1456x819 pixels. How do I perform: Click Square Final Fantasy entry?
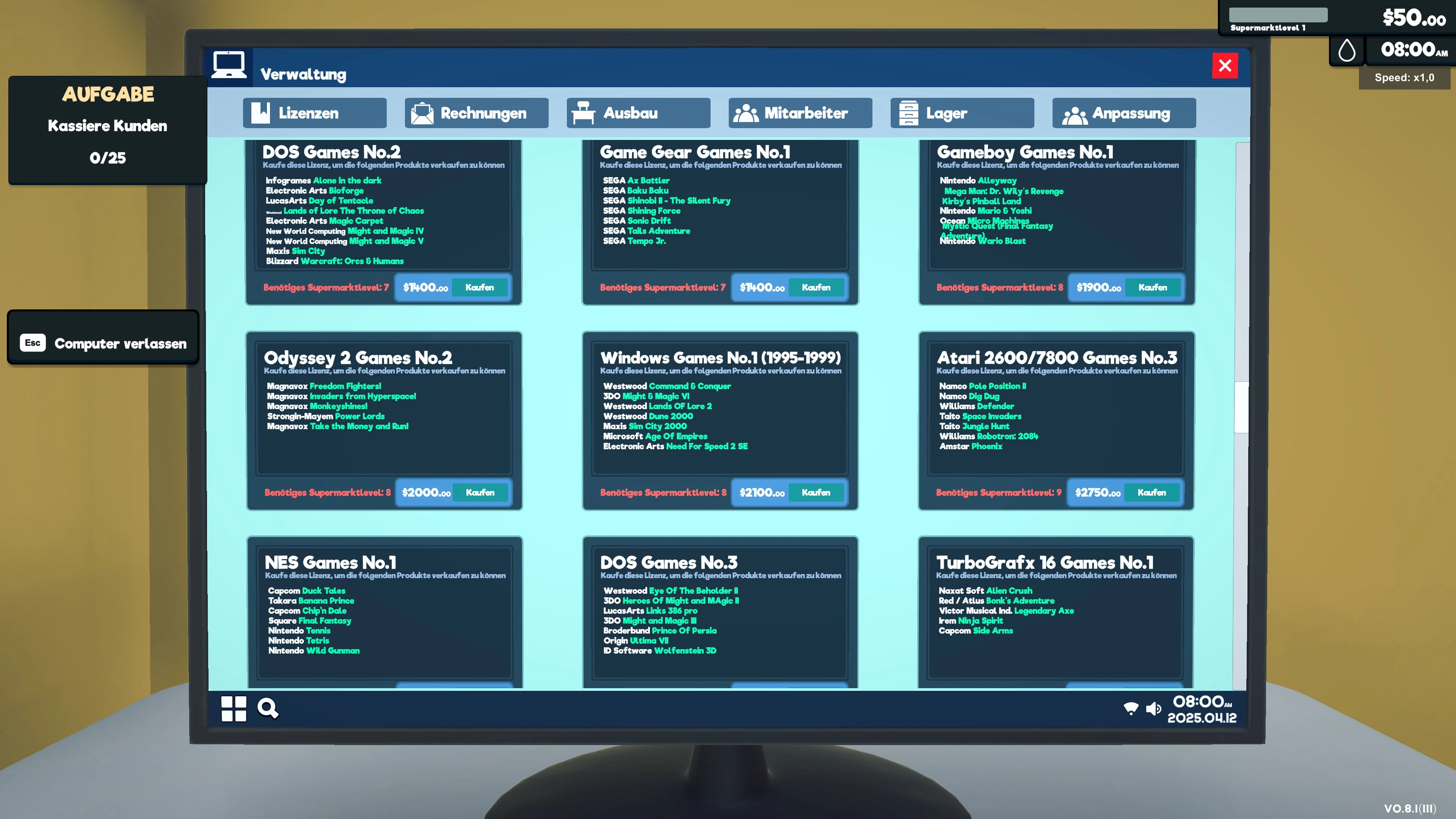[x=310, y=621]
